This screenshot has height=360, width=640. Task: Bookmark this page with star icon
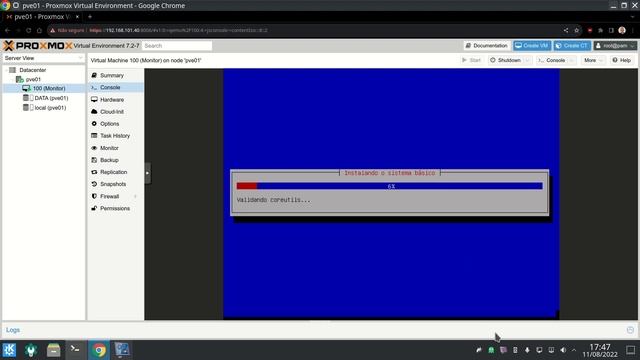(x=577, y=30)
